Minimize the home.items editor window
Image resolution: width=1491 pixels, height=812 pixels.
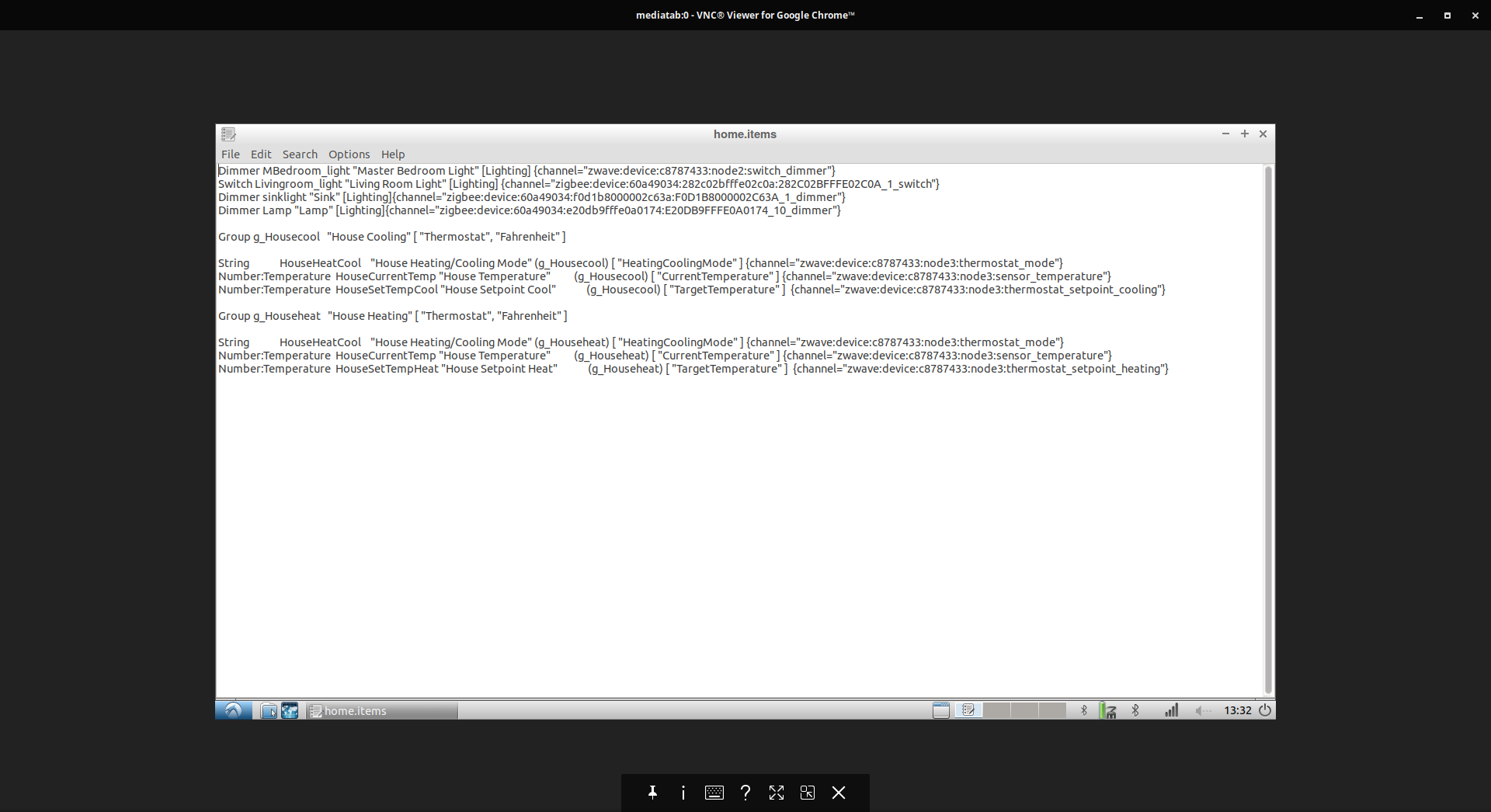pos(1225,134)
